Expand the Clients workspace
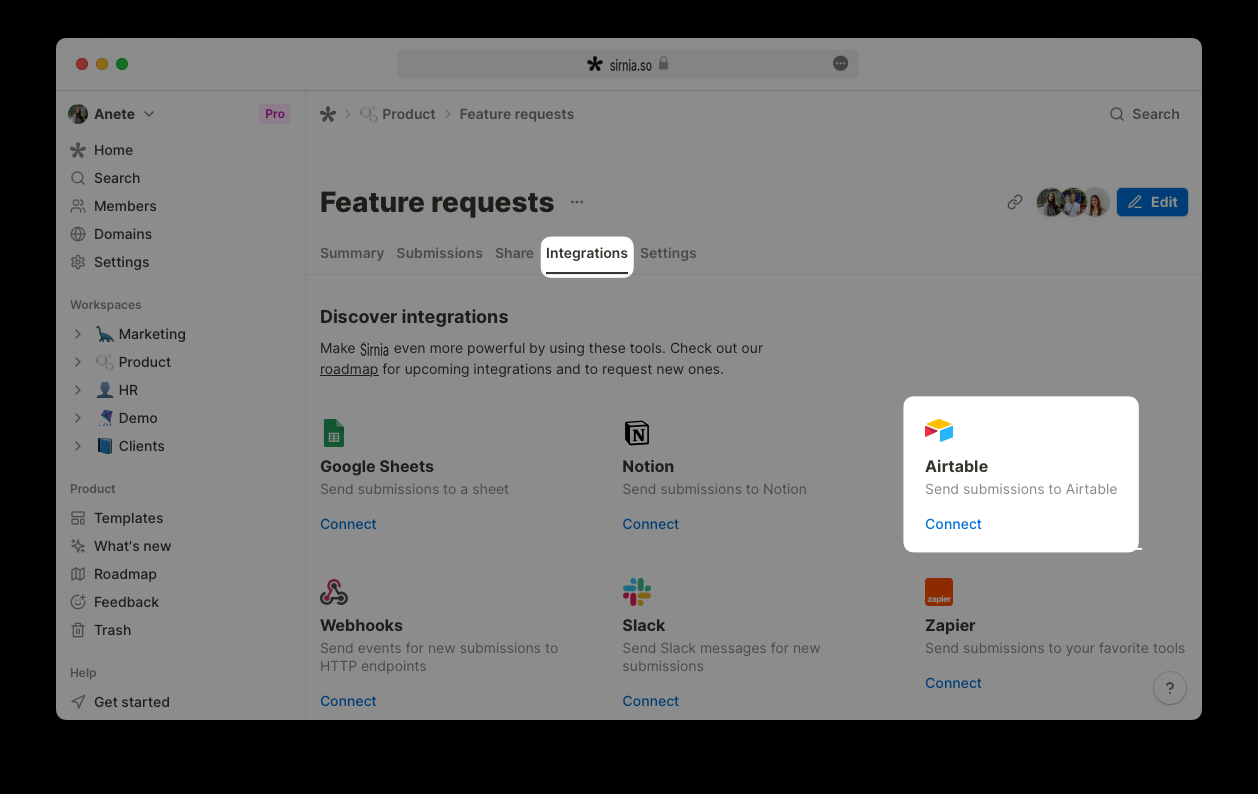This screenshot has height=794, width=1258. pos(78,446)
